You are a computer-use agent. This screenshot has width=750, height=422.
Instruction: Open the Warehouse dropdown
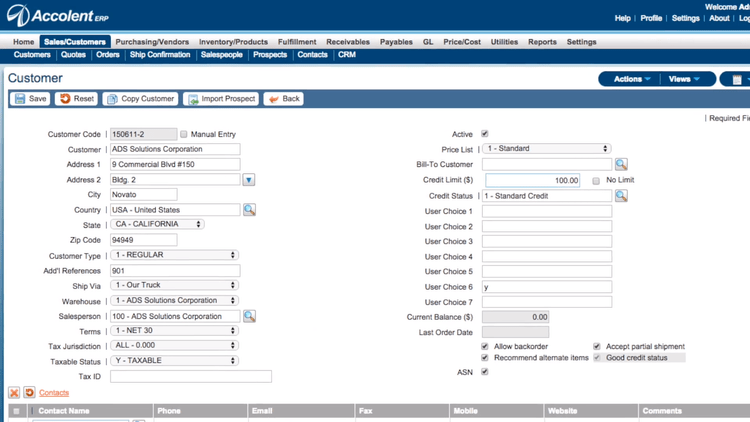[x=175, y=300]
